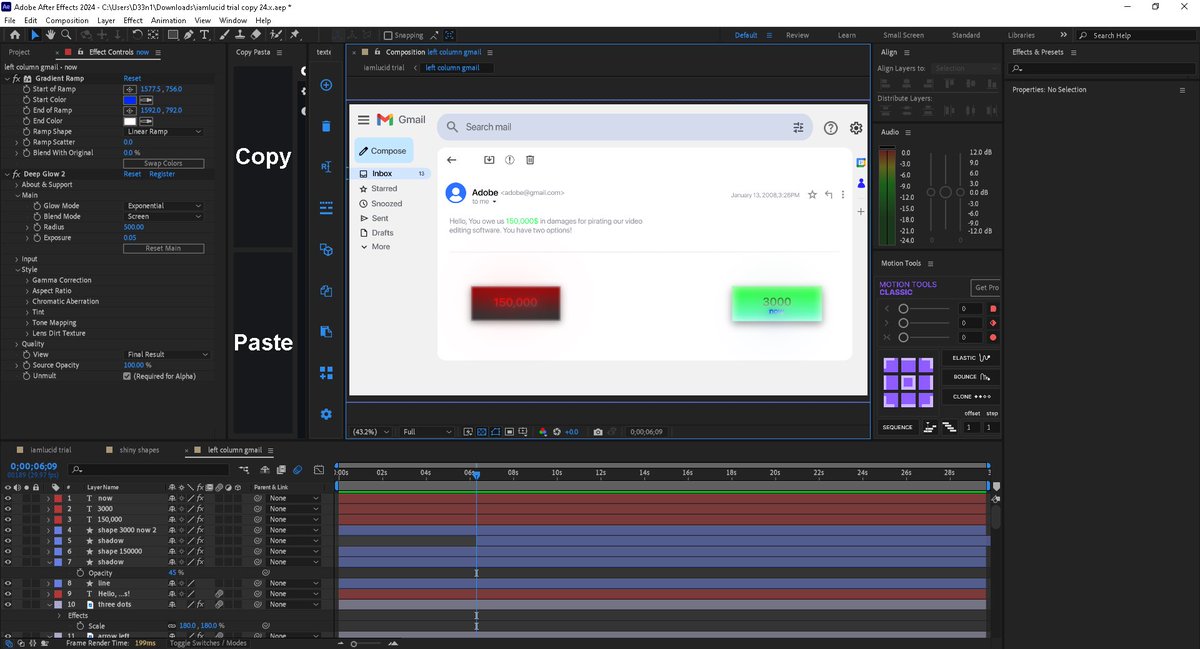This screenshot has width=1200, height=649.
Task: Open the Composition menu
Action: 67,20
